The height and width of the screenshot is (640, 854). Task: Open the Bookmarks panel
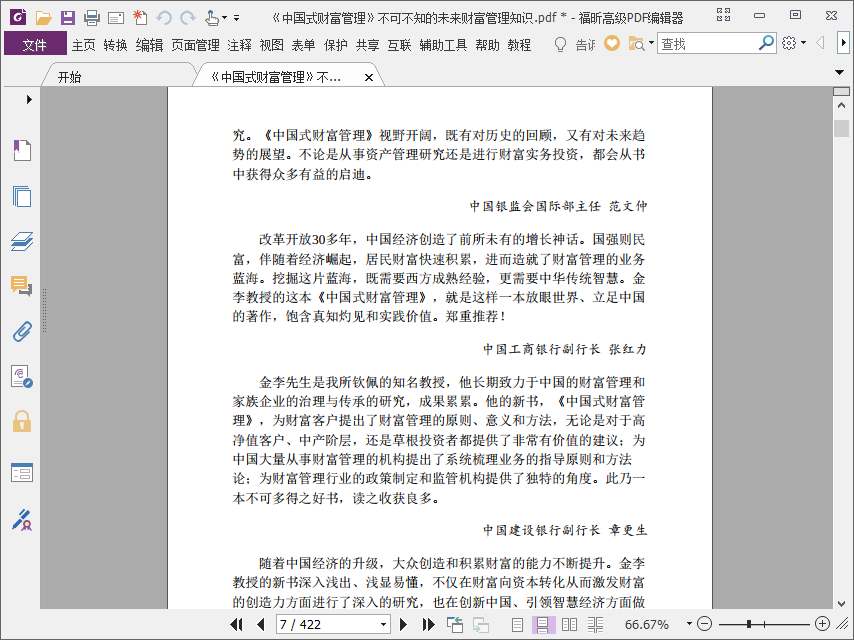tap(22, 150)
